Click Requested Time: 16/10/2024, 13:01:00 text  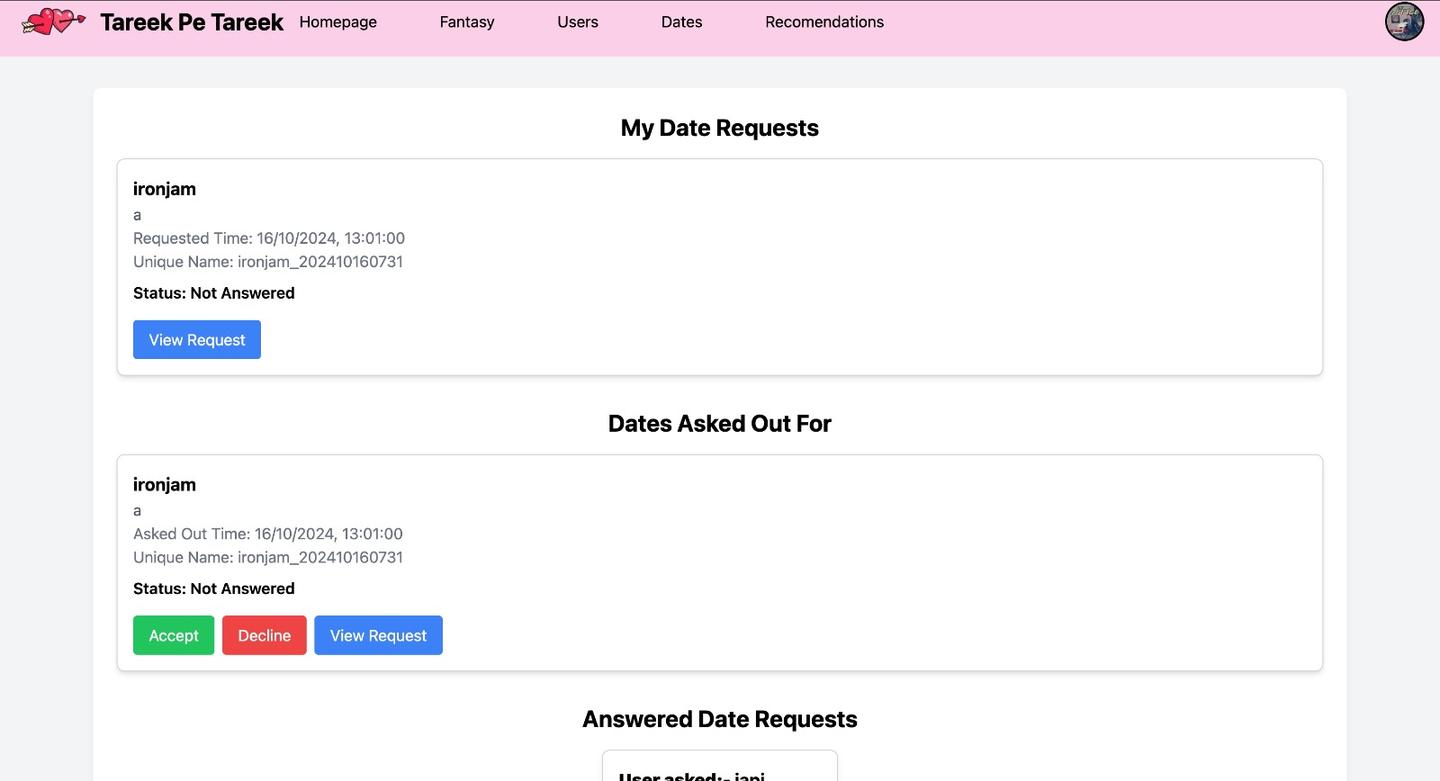269,238
